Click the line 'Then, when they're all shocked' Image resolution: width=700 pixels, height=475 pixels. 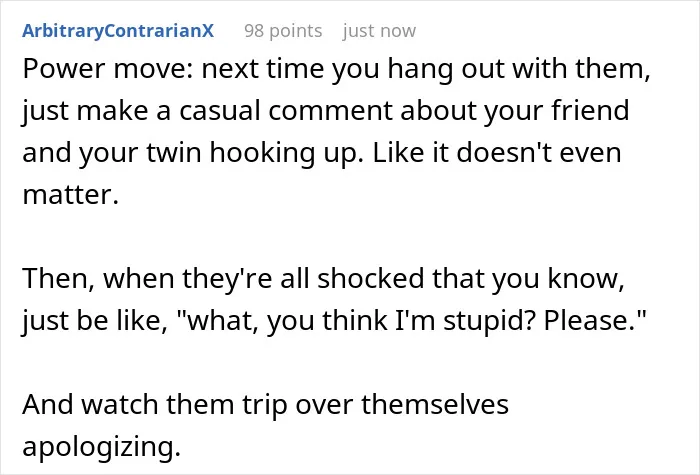coord(323,279)
